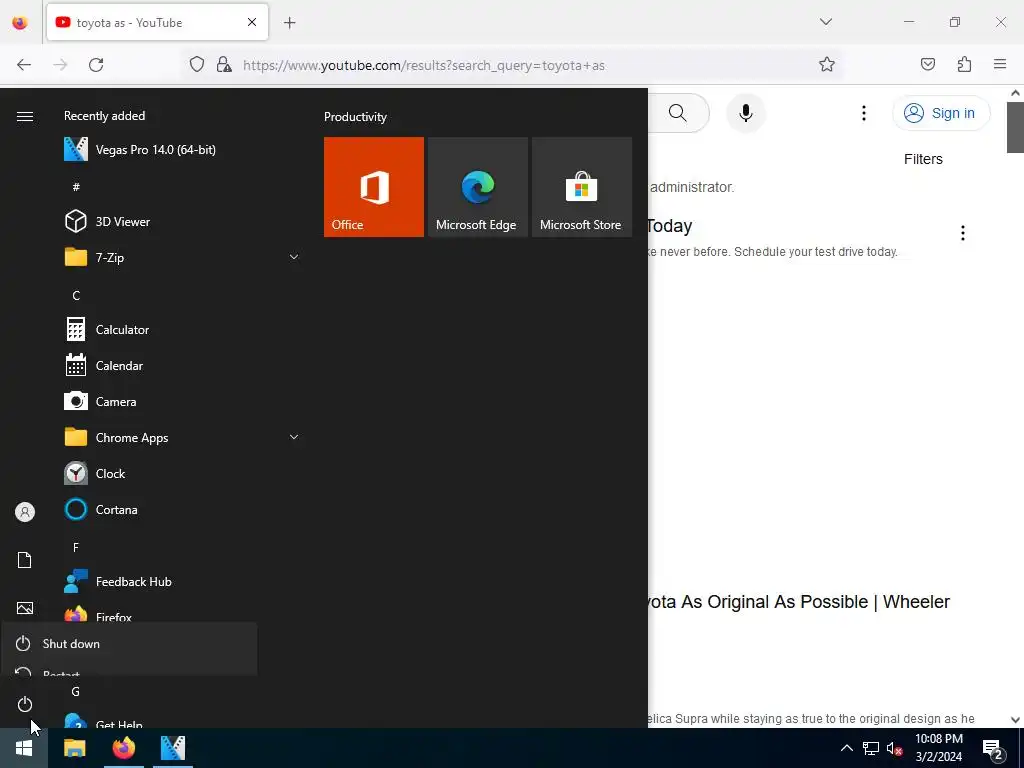The width and height of the screenshot is (1024, 768).
Task: Open network status tray icon
Action: point(871,748)
